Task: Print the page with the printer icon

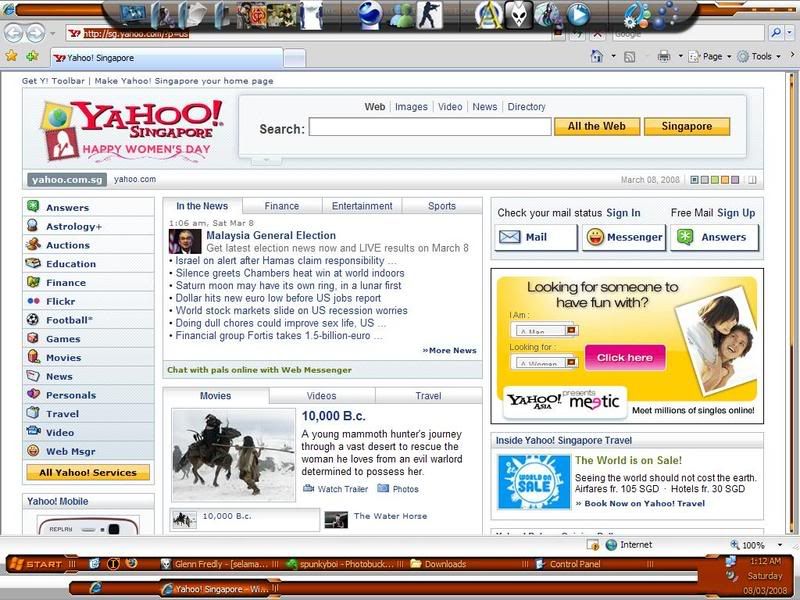Action: click(x=664, y=56)
